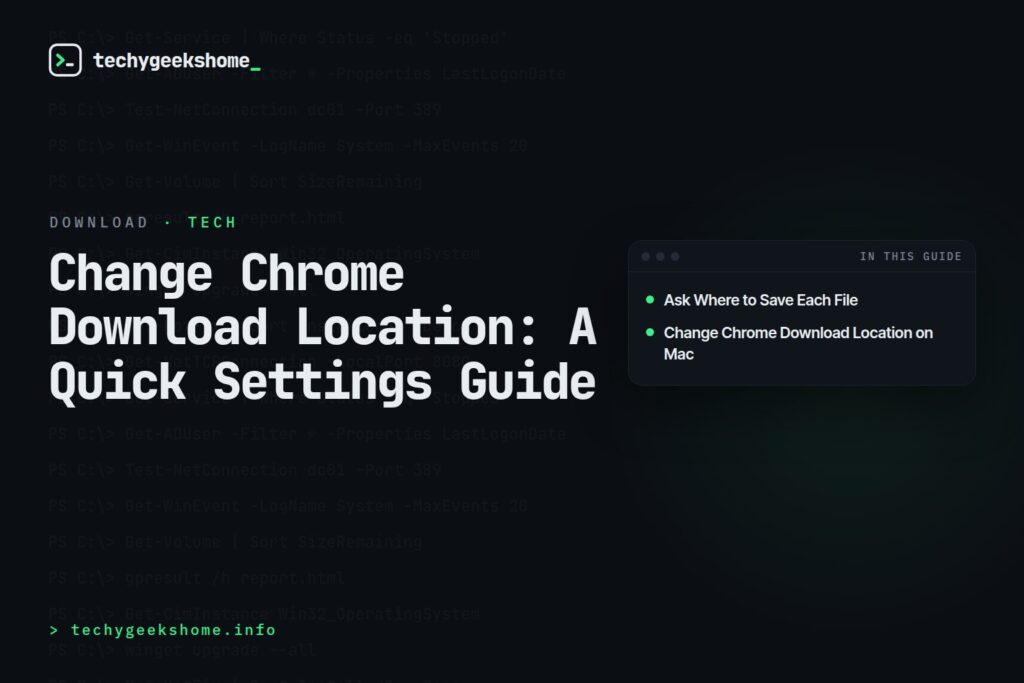Open the techygeekshome_ brand name

(x=177, y=61)
